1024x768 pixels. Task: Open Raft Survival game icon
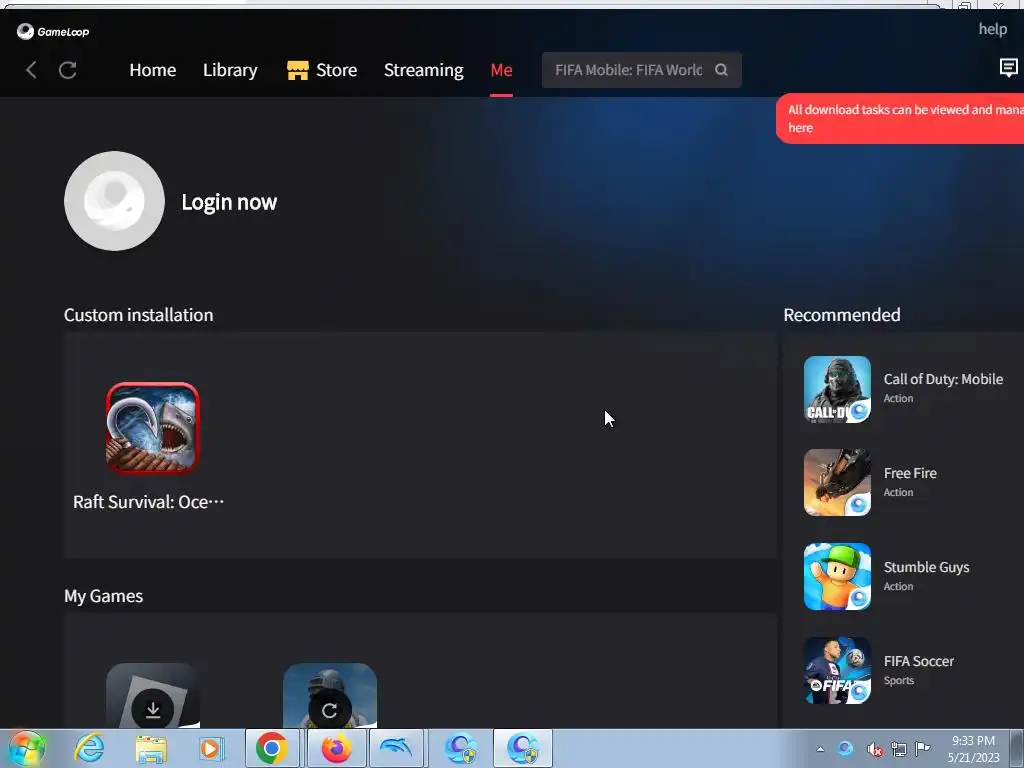coord(153,428)
